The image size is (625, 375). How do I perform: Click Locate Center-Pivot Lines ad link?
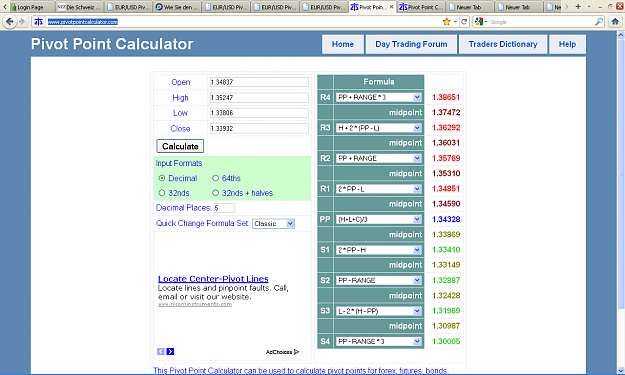(x=213, y=279)
